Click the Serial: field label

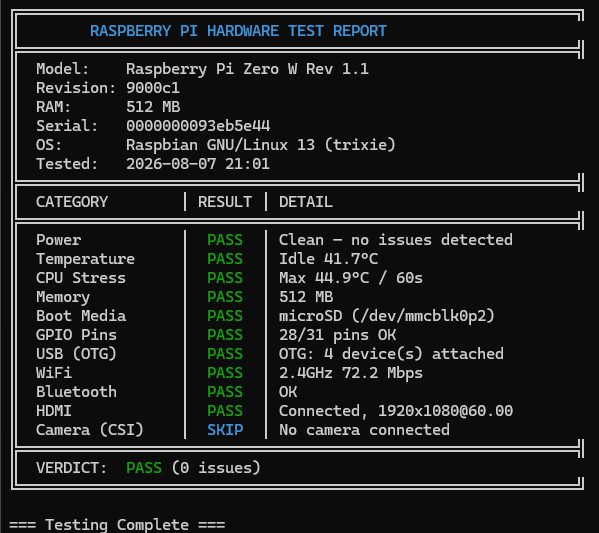click(x=67, y=126)
